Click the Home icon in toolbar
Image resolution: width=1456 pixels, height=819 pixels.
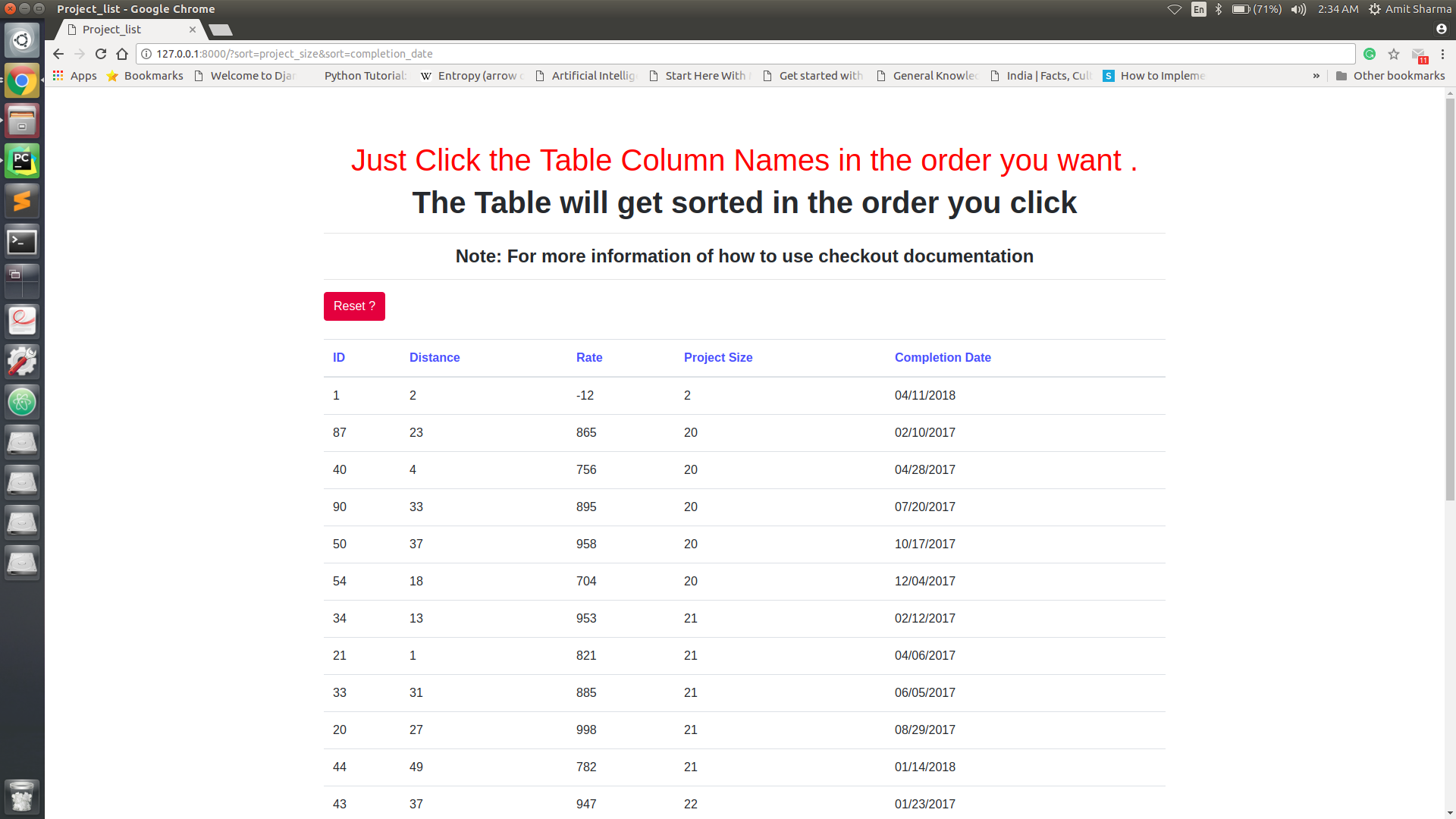(x=122, y=54)
